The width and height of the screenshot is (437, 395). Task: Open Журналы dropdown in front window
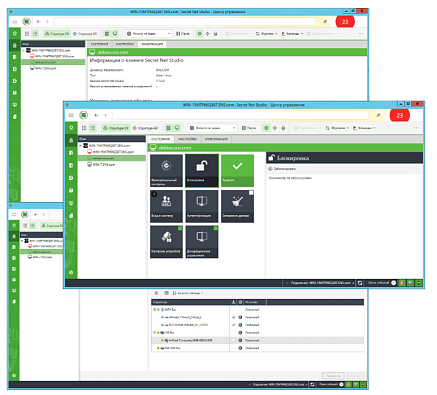337,128
